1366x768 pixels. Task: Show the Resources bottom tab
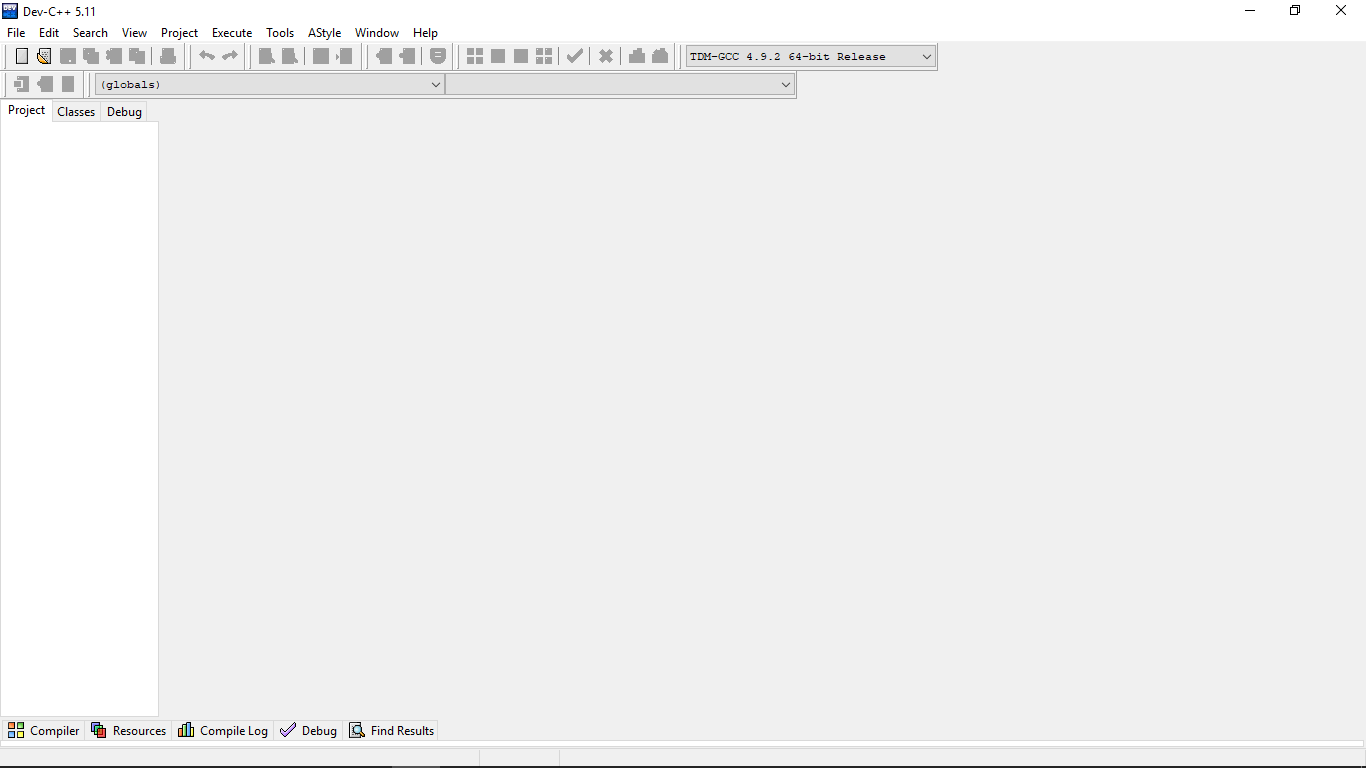tap(128, 731)
